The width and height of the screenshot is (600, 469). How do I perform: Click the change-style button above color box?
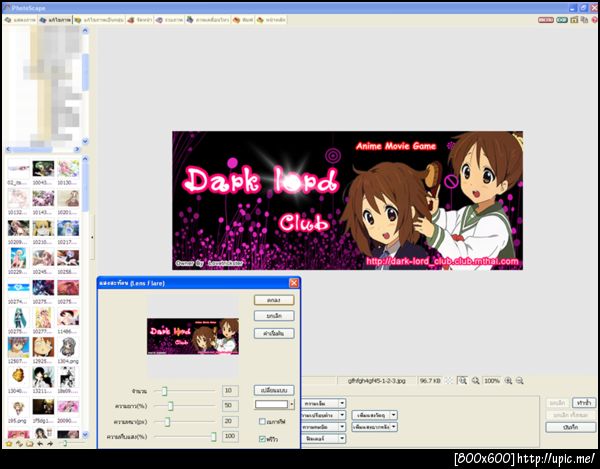tap(274, 391)
